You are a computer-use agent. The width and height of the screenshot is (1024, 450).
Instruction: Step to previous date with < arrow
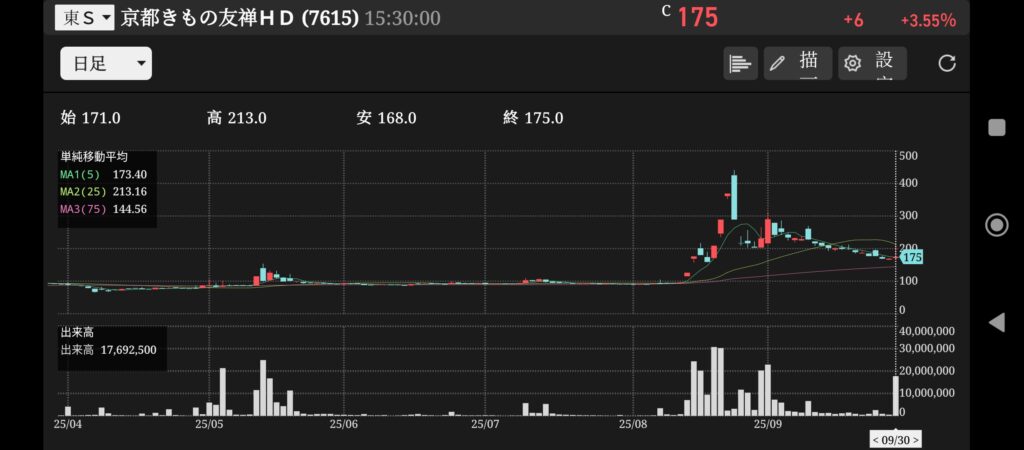[x=876, y=439]
